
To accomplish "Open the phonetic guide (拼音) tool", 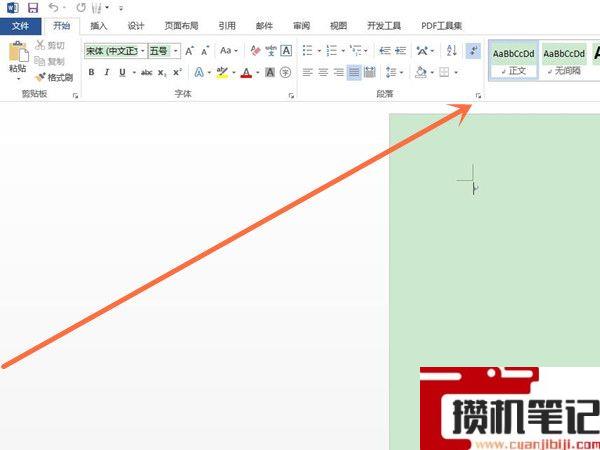I will 271,51.
